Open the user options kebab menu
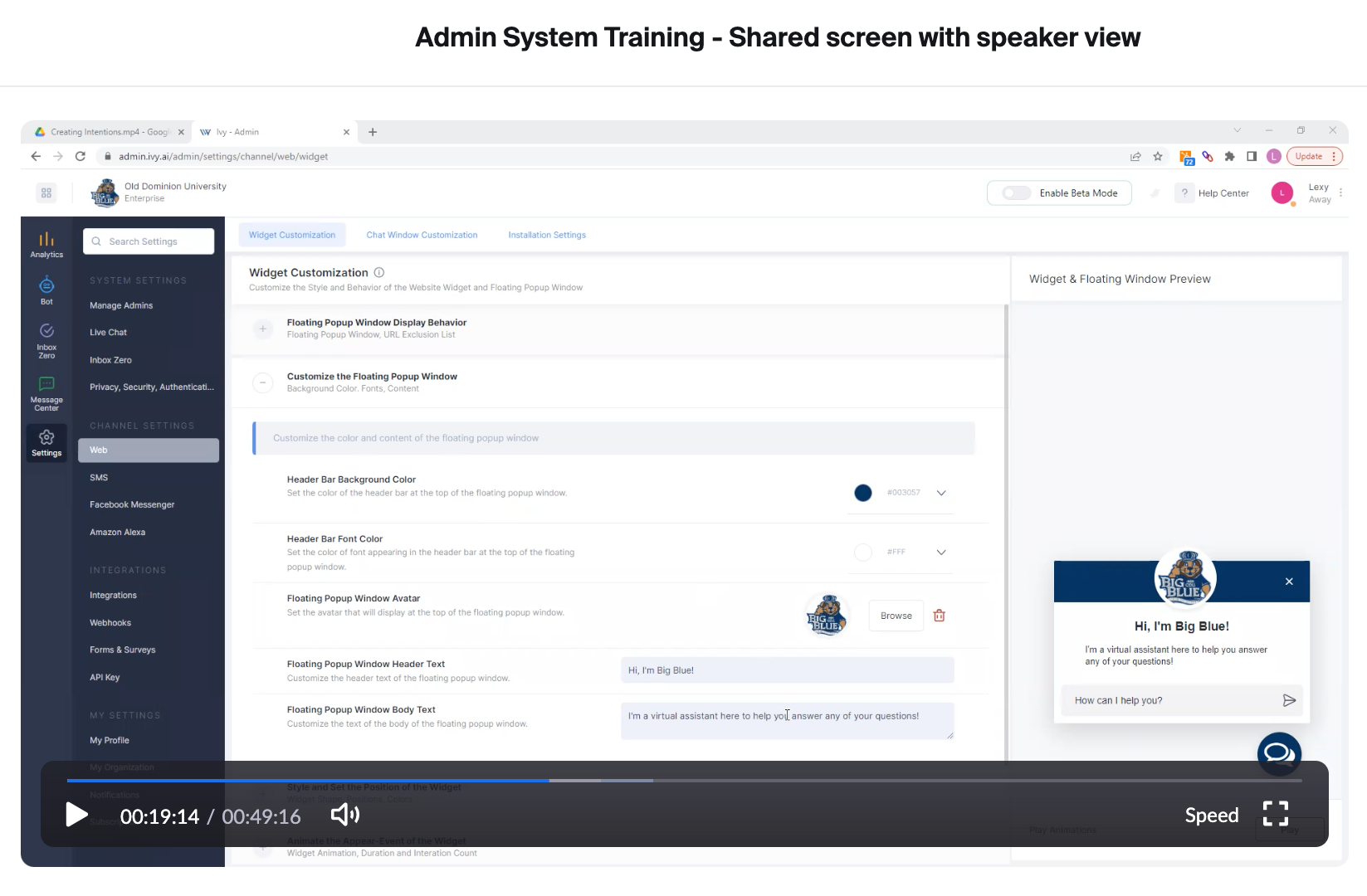Image resolution: width=1367 pixels, height=896 pixels. (1340, 192)
